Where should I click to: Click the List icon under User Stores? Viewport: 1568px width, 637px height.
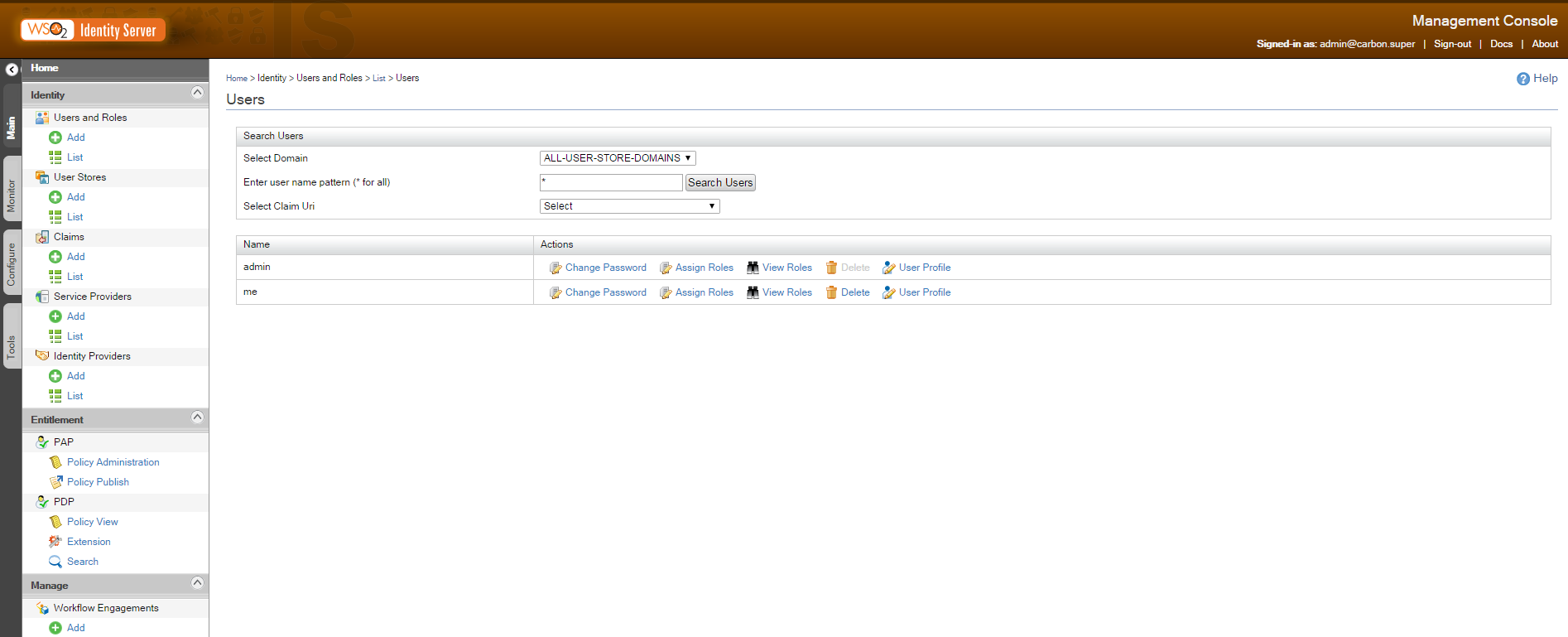point(55,217)
